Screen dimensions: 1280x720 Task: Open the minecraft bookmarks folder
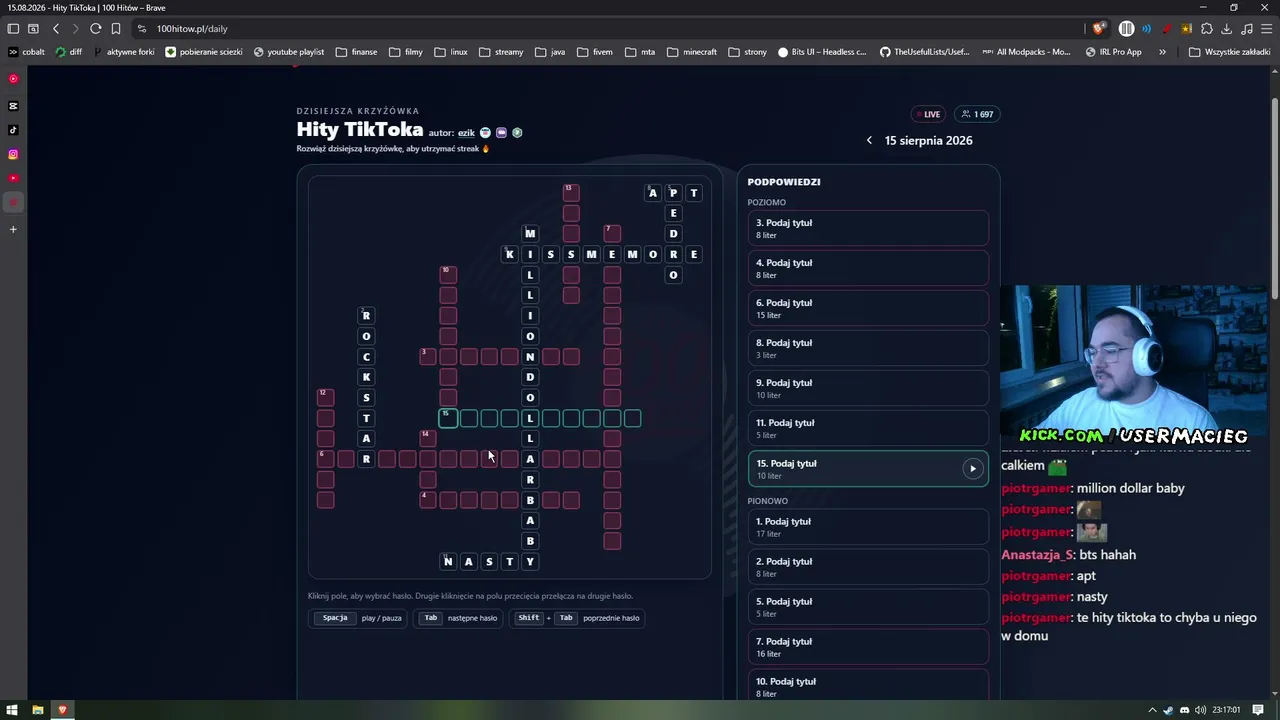692,52
